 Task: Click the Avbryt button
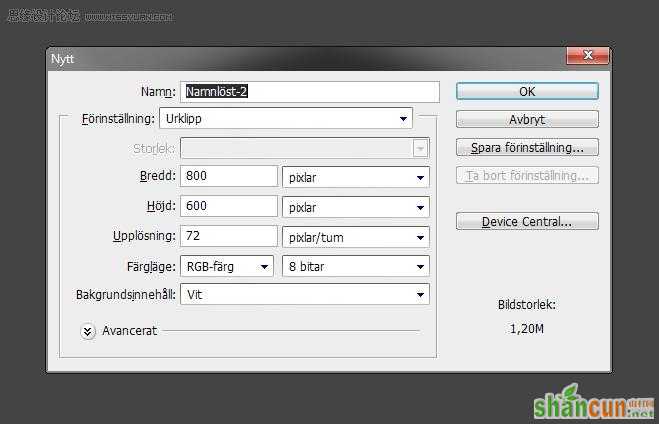click(527, 119)
